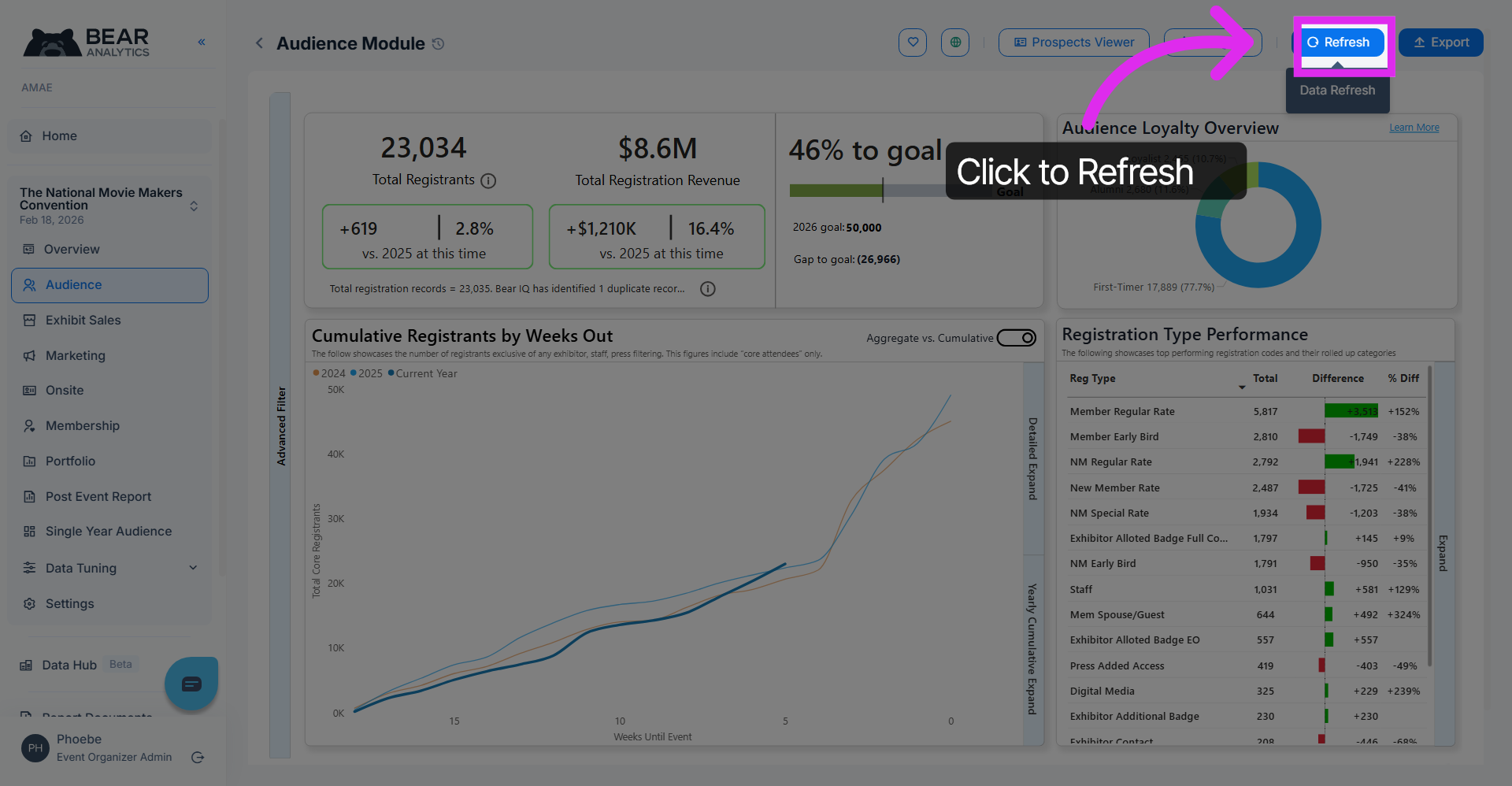Image resolution: width=1512 pixels, height=786 pixels.
Task: Click the Yearly Cumulative Expand vertical tab
Action: coord(1032,649)
